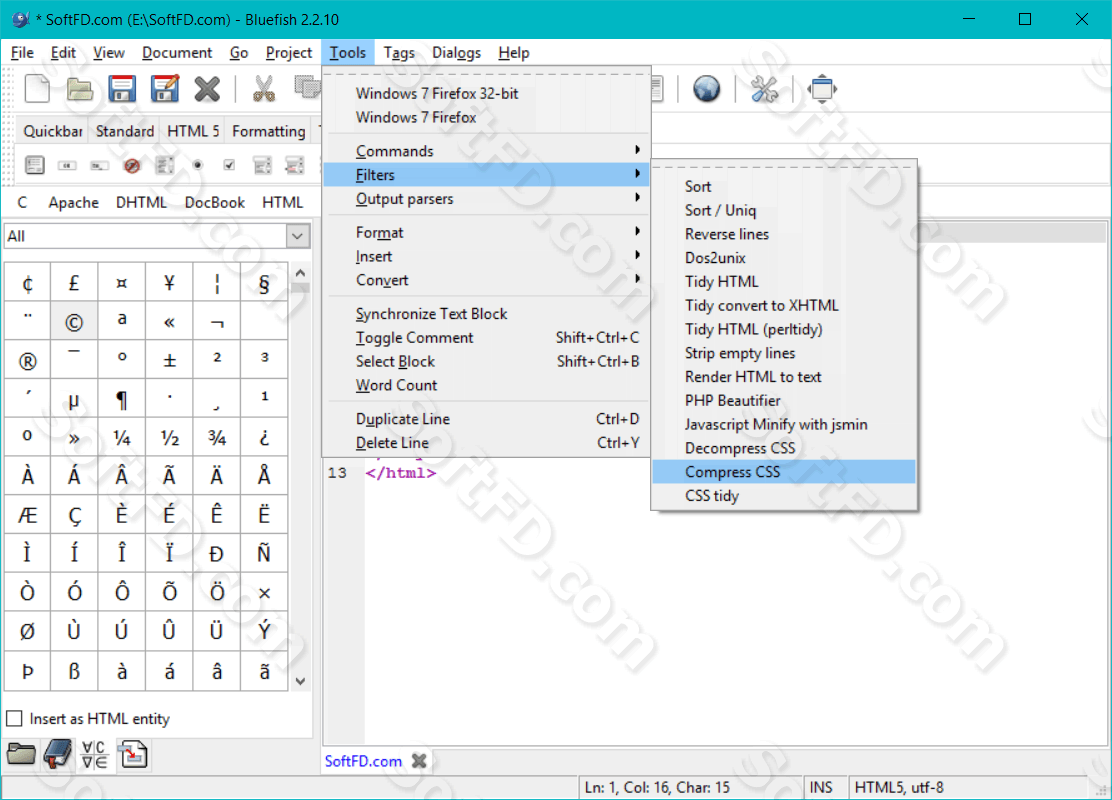Open the snippets panel icon
Screen dimensions: 1112x800
(133, 755)
